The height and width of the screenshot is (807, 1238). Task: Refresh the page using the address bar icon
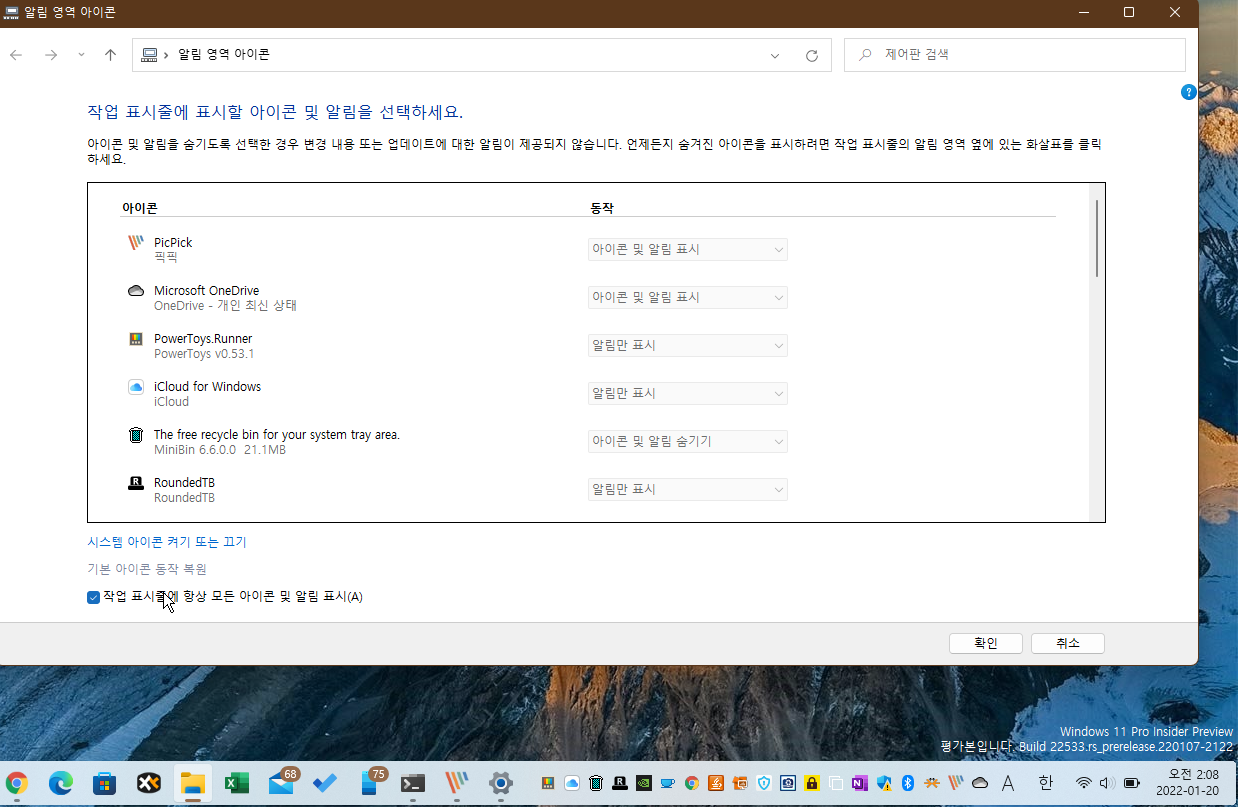pos(812,55)
